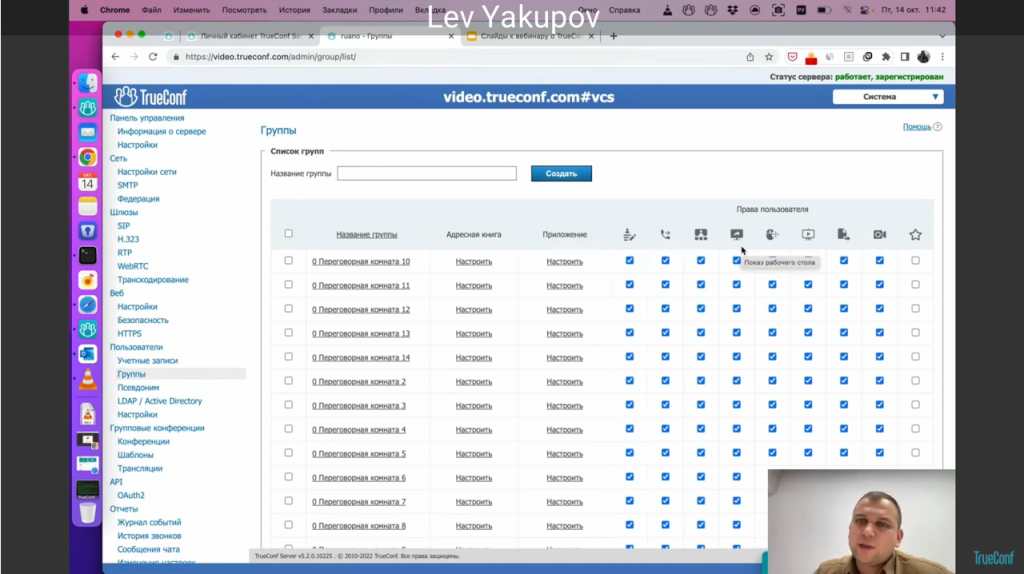Open new browser tab with plus
This screenshot has height=574, width=1024.
pos(613,36)
